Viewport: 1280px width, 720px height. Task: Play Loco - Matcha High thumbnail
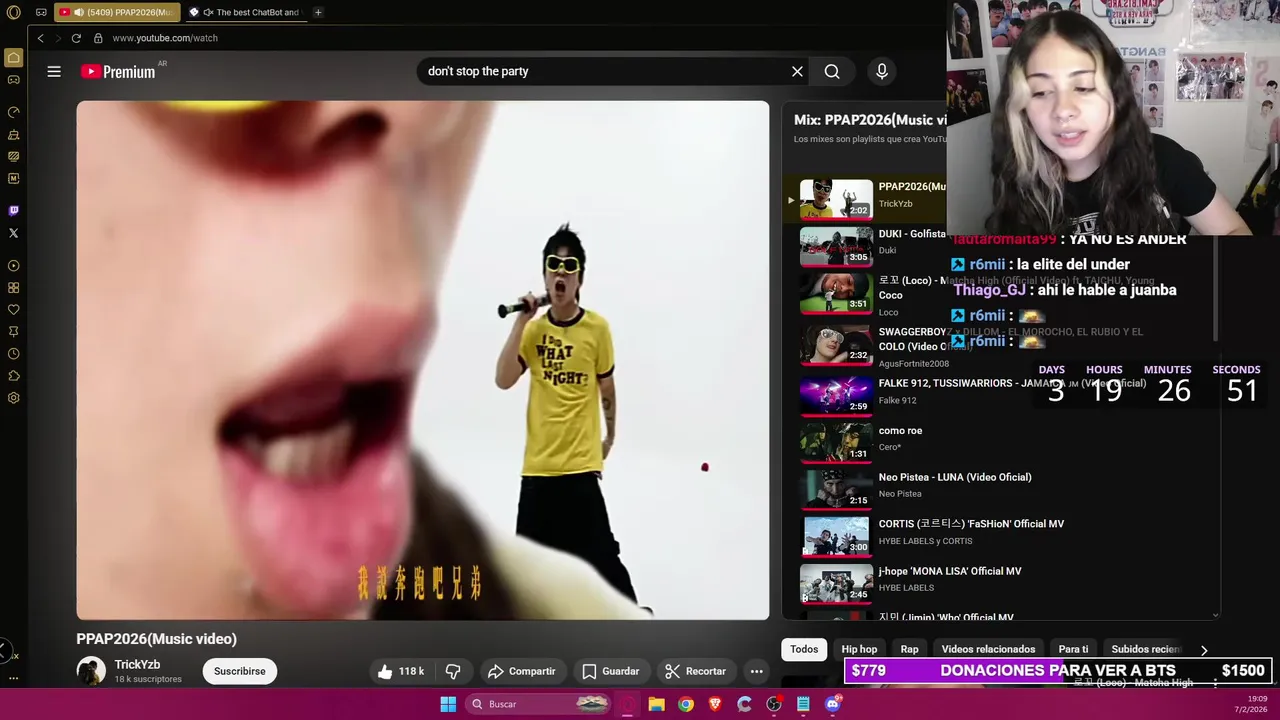[836, 293]
